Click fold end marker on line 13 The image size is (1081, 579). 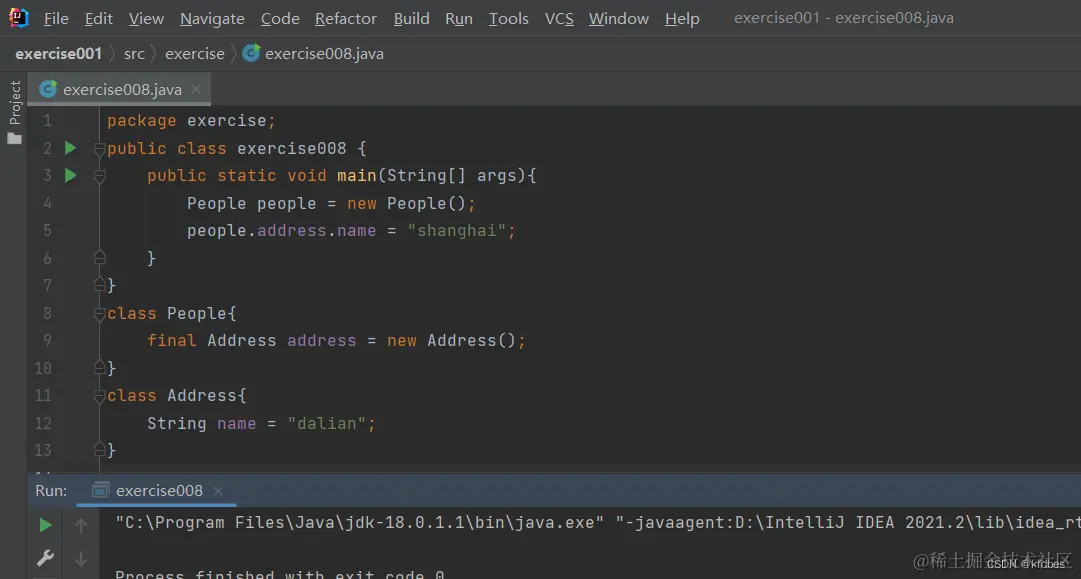point(99,449)
